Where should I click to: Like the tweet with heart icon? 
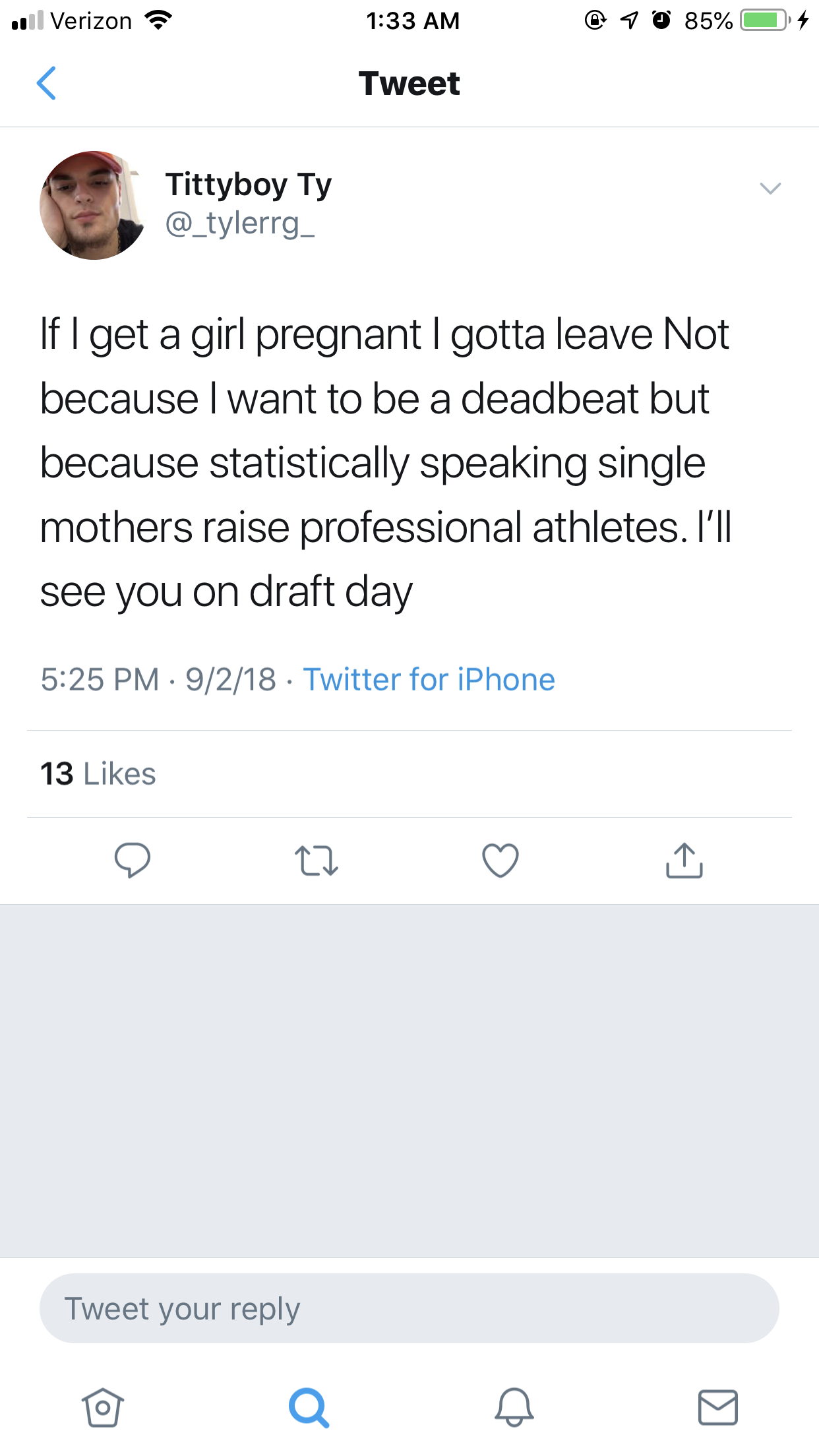(x=501, y=861)
